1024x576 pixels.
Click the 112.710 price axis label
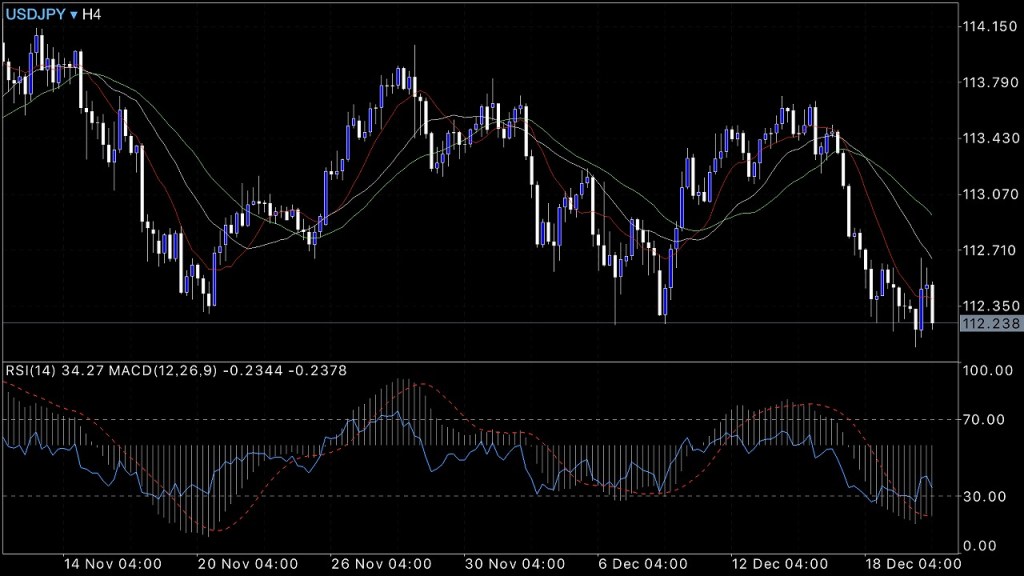click(x=989, y=250)
